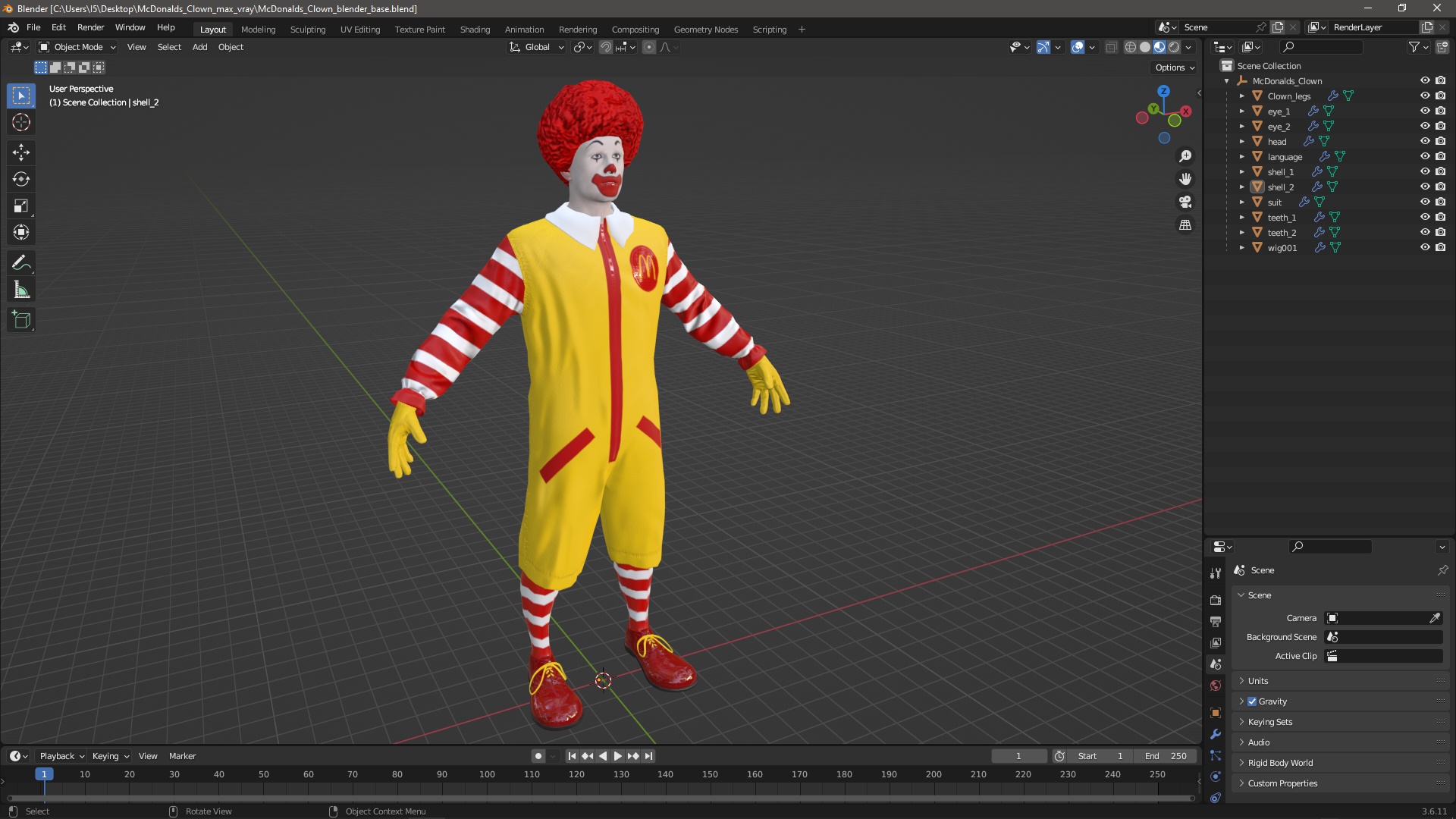1456x819 pixels.
Task: Toggle the Gravity checkbox
Action: click(1252, 701)
